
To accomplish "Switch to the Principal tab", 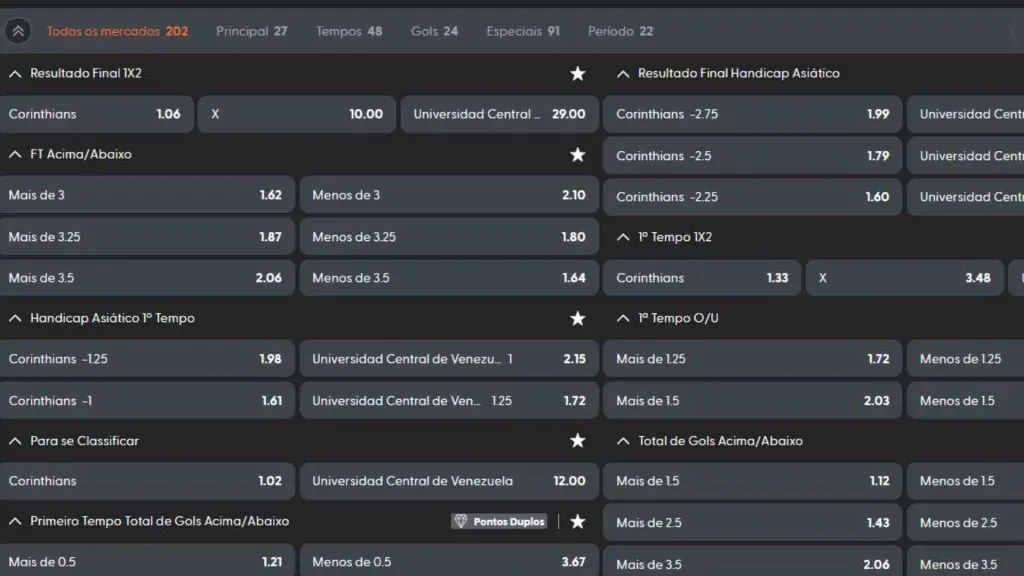I will coord(251,31).
